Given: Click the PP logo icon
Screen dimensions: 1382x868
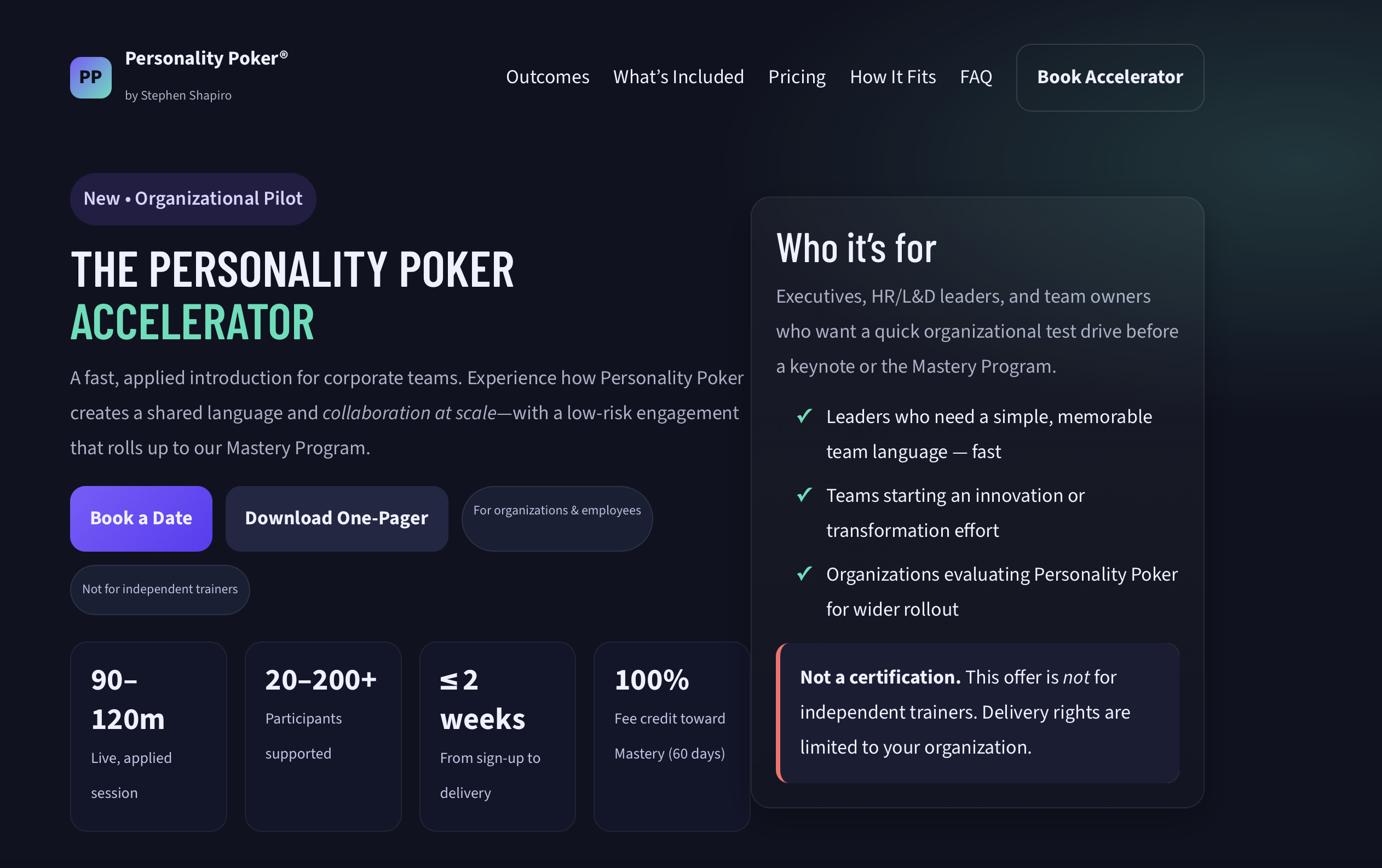Looking at the screenshot, I should [91, 78].
